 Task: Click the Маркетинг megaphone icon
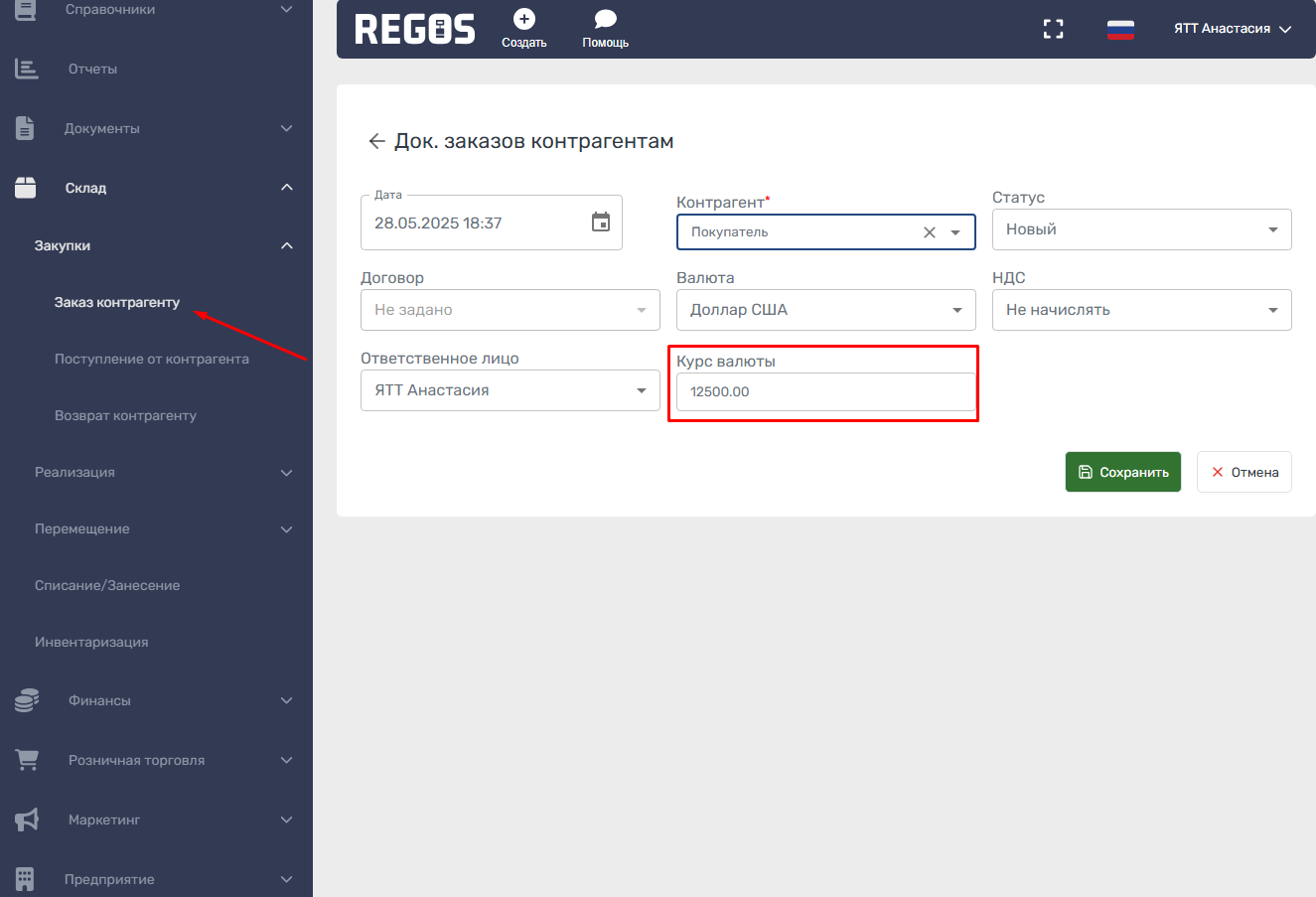point(27,820)
